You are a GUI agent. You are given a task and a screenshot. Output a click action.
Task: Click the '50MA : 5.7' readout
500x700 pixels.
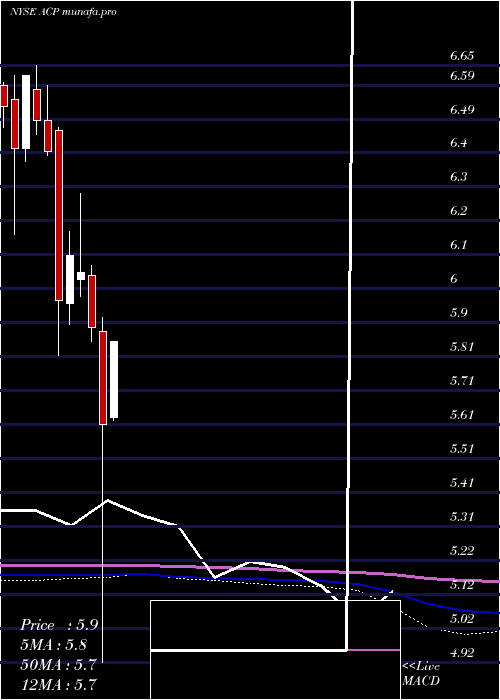(58, 665)
